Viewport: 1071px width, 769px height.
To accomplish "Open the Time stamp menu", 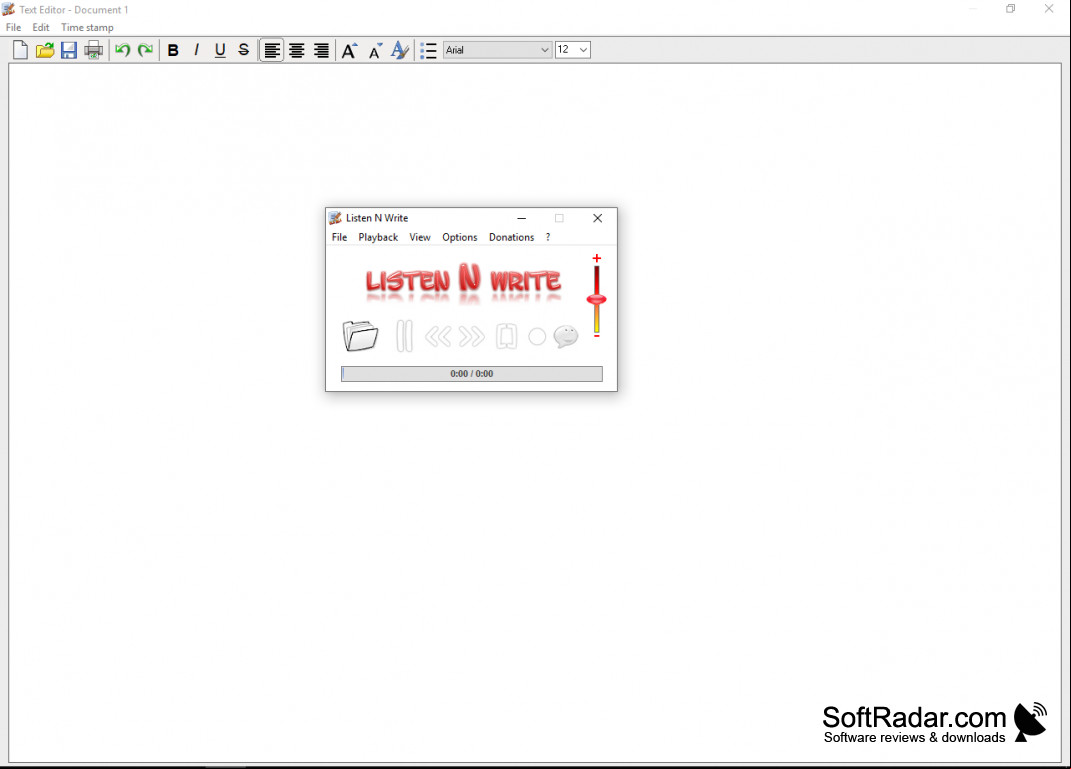I will pyautogui.click(x=87, y=27).
